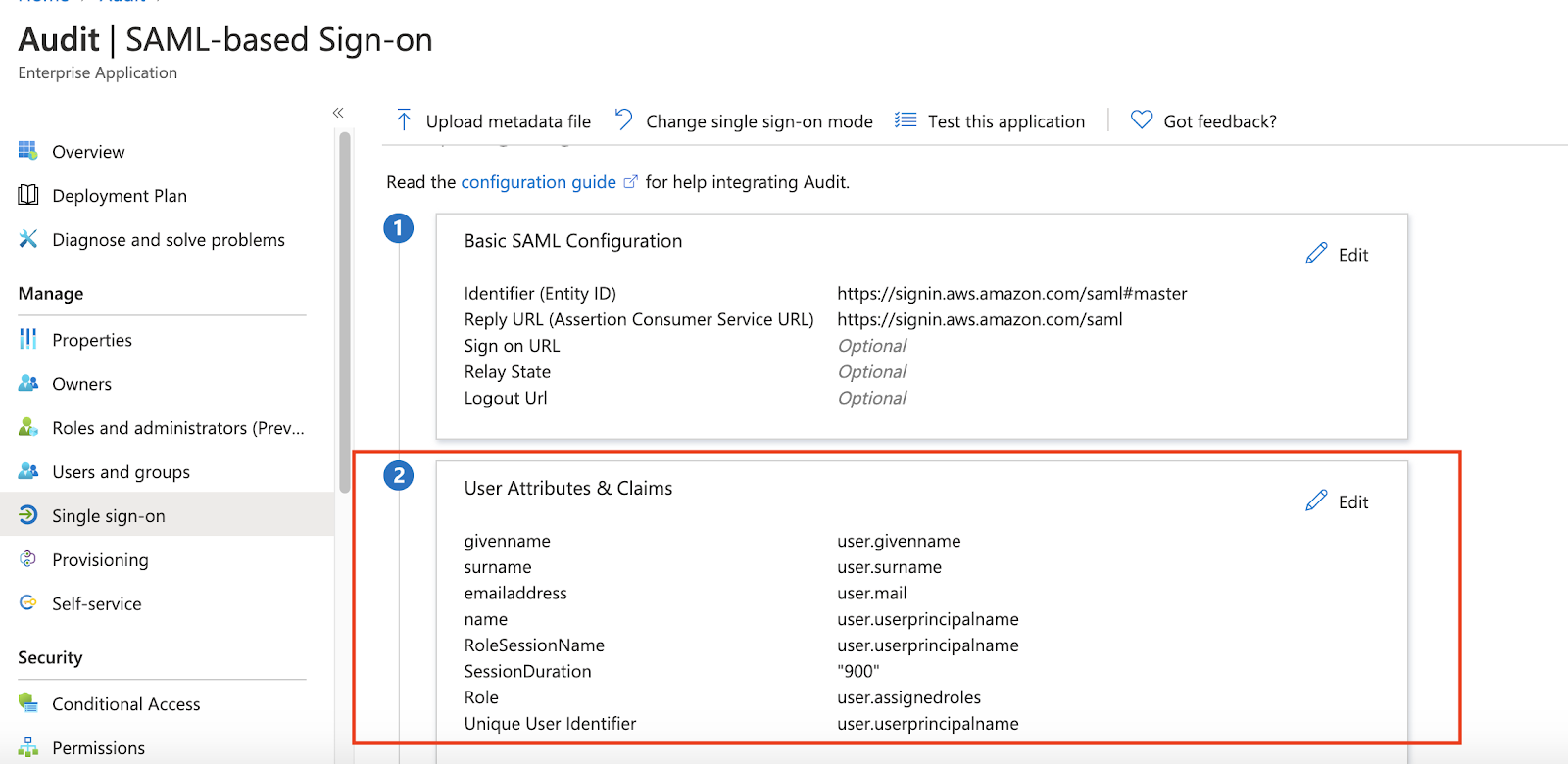
Task: Click the SessionDuration value "900"
Action: (x=858, y=671)
